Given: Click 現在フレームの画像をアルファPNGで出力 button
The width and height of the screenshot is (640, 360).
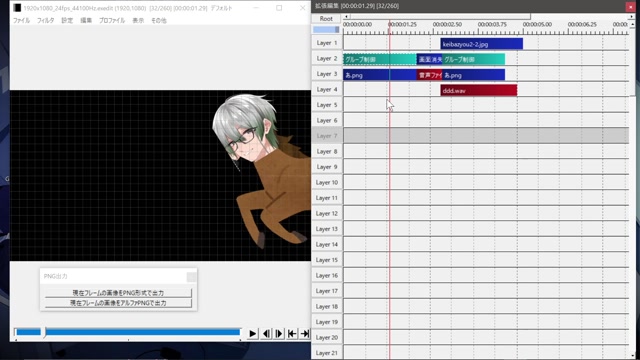Looking at the screenshot, I should pyautogui.click(x=118, y=303).
